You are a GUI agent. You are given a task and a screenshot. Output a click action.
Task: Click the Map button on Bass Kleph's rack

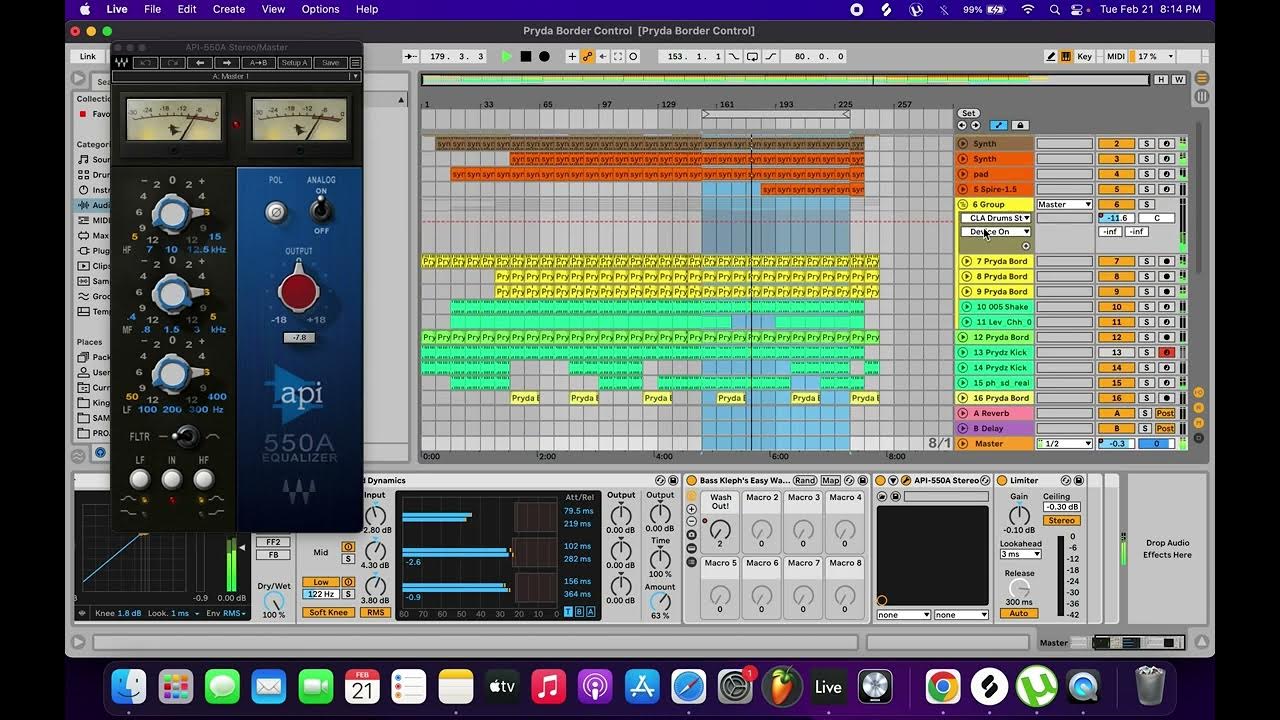click(x=831, y=481)
